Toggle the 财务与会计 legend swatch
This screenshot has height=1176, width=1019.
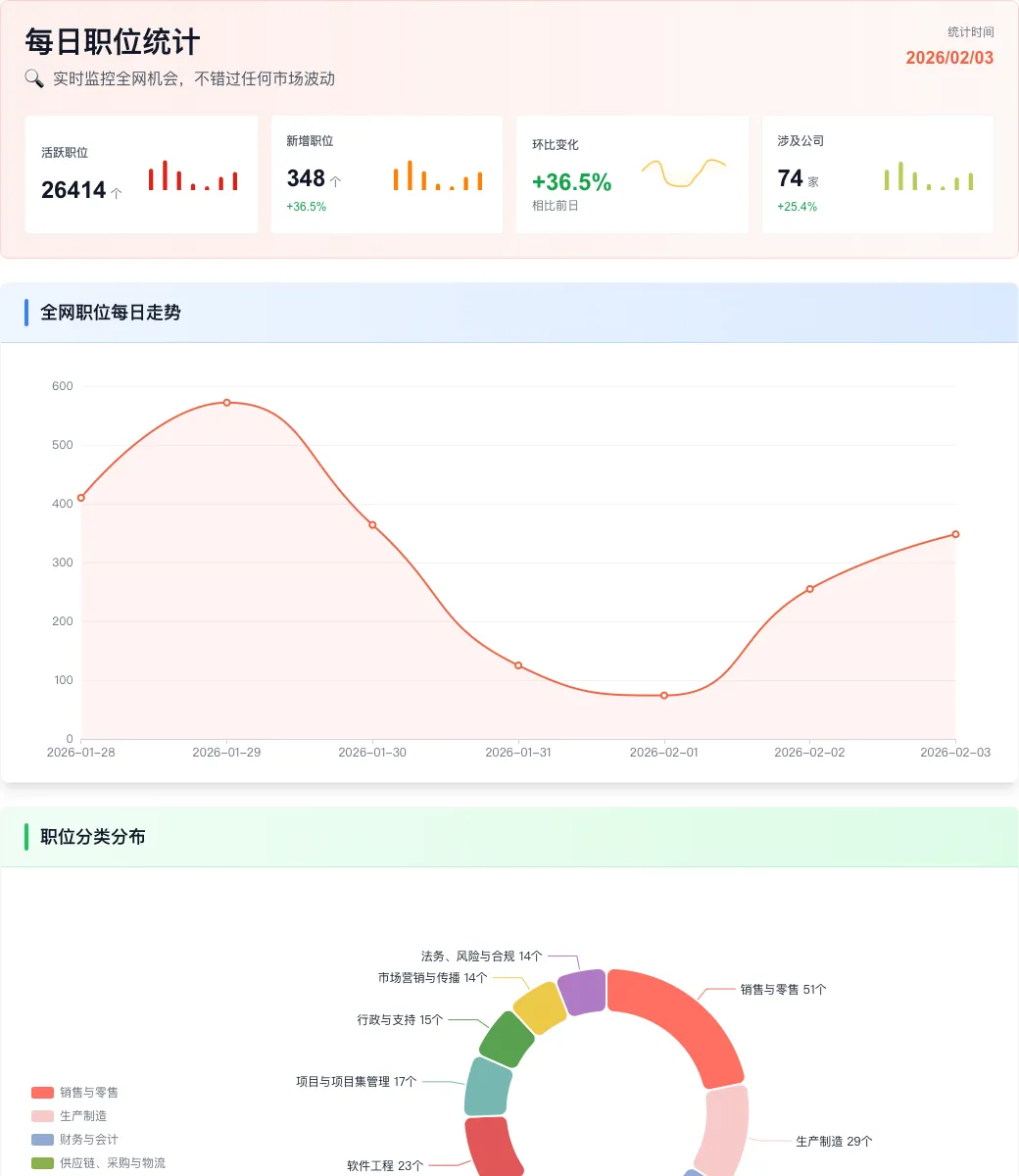tap(42, 1140)
